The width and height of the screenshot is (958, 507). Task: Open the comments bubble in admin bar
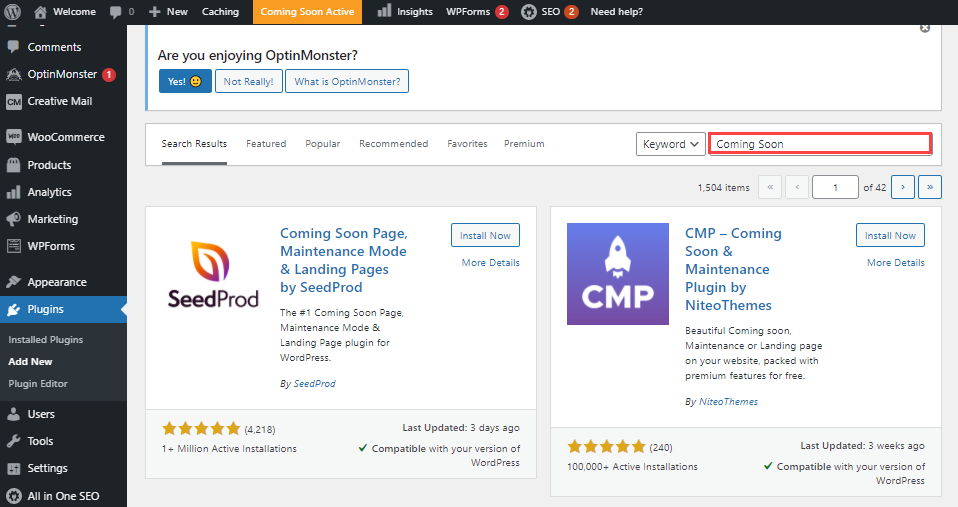coord(122,12)
